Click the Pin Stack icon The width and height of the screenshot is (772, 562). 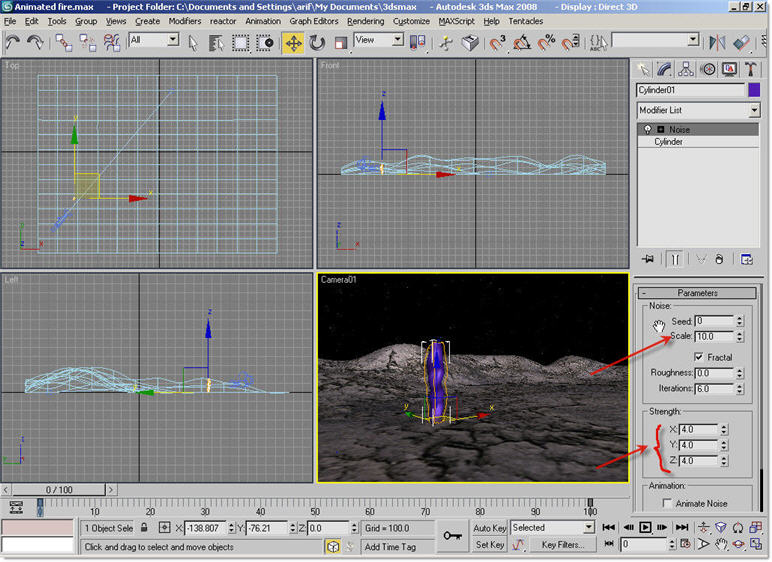click(648, 259)
